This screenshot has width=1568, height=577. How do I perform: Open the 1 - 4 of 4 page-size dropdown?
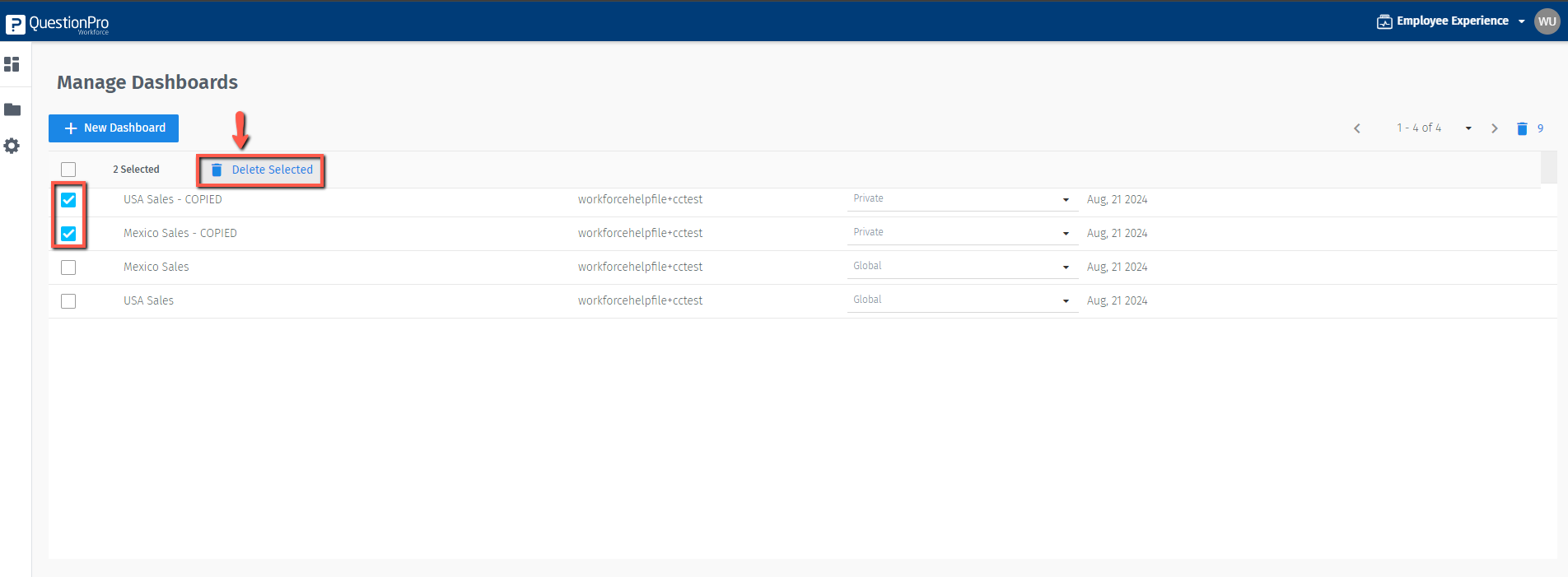click(1434, 128)
